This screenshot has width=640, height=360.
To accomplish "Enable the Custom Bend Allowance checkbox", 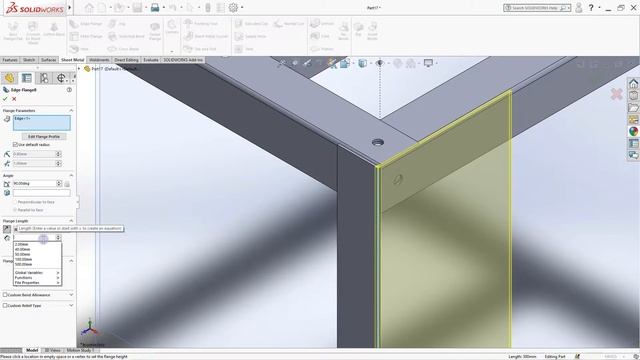I will point(5,294).
